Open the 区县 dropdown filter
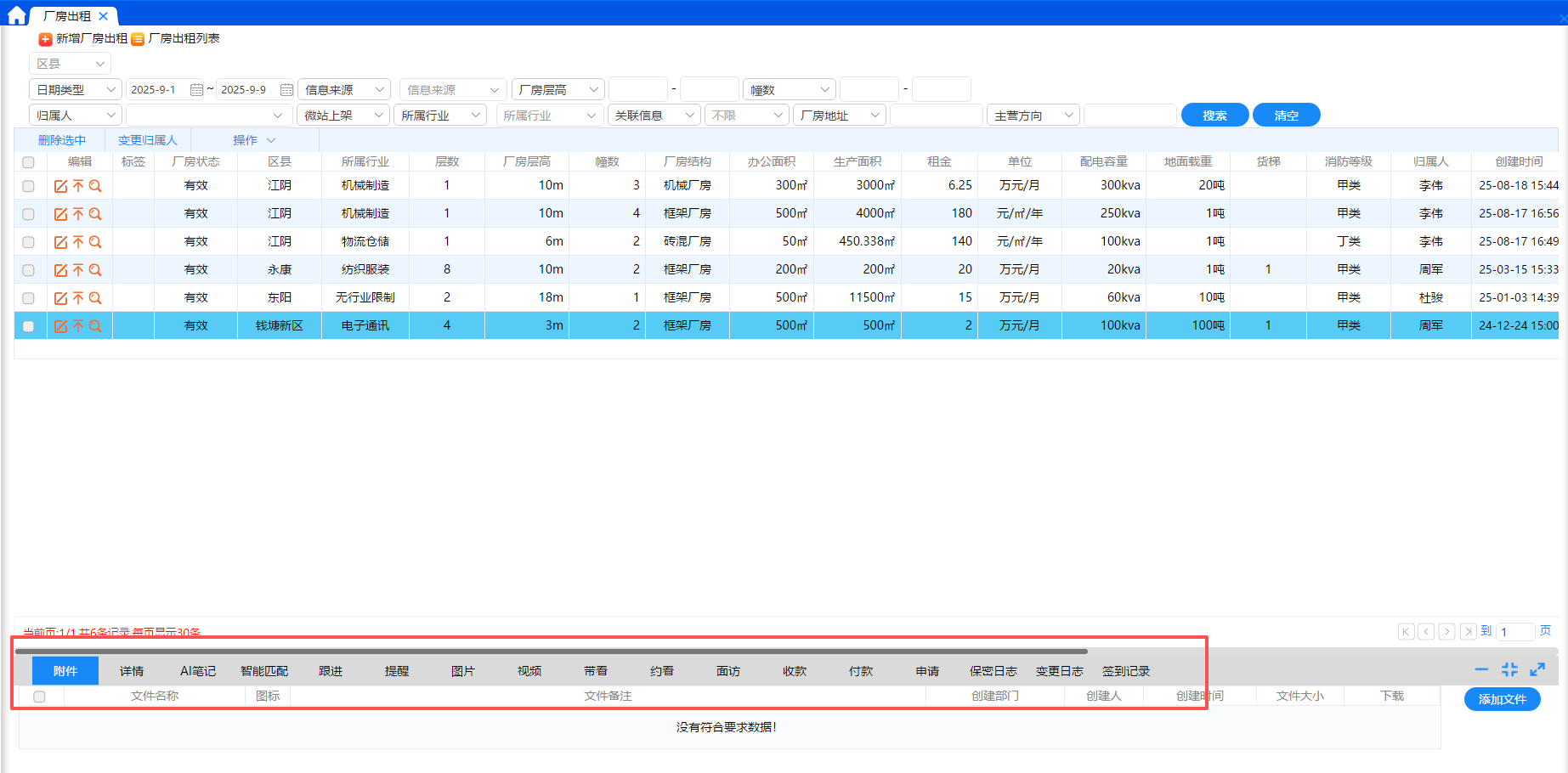1568x773 pixels. 70,64
